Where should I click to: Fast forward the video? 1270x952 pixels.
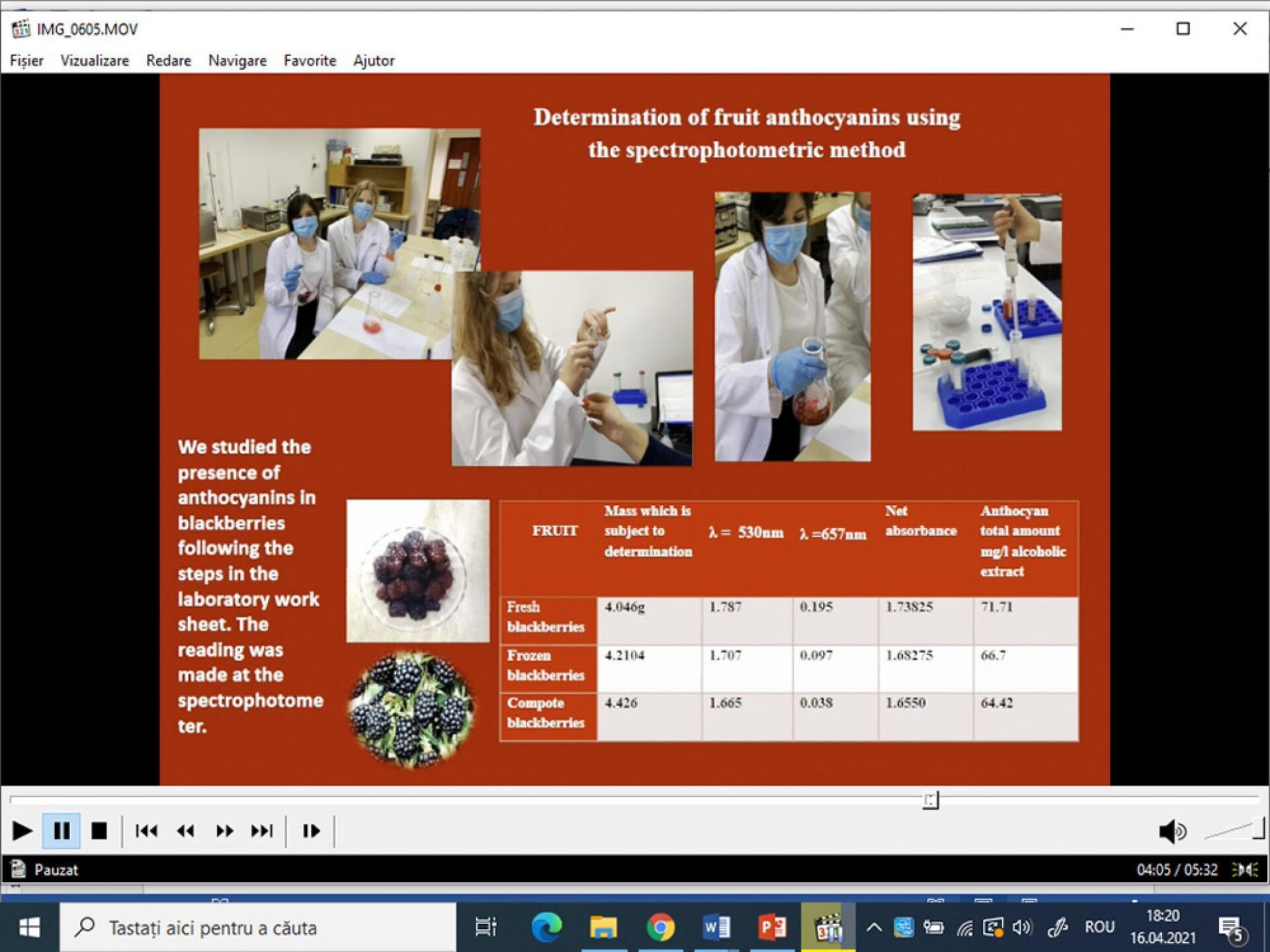pos(224,831)
